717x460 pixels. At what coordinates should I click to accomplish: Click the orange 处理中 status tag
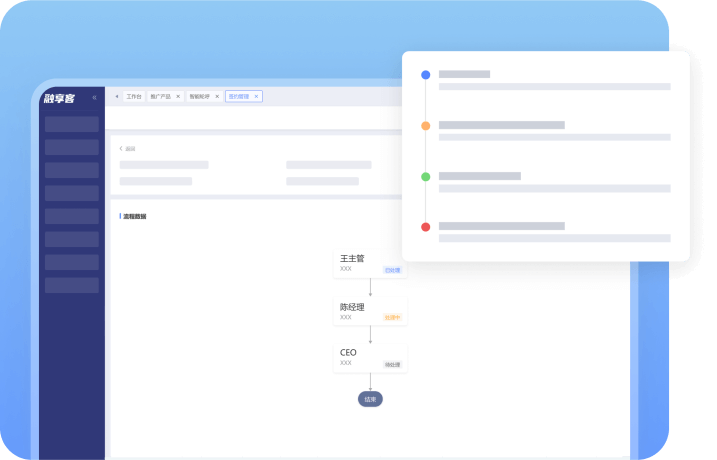click(x=392, y=317)
